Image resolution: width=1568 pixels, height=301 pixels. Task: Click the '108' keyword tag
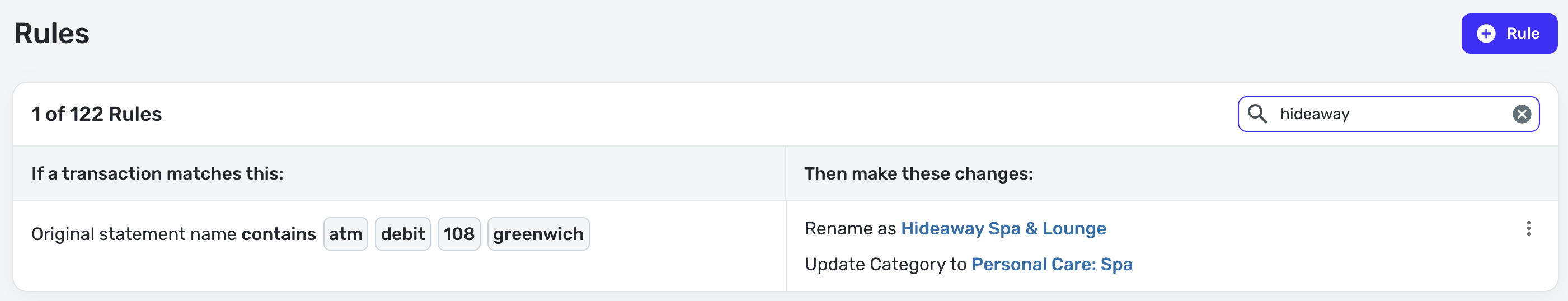(x=458, y=234)
